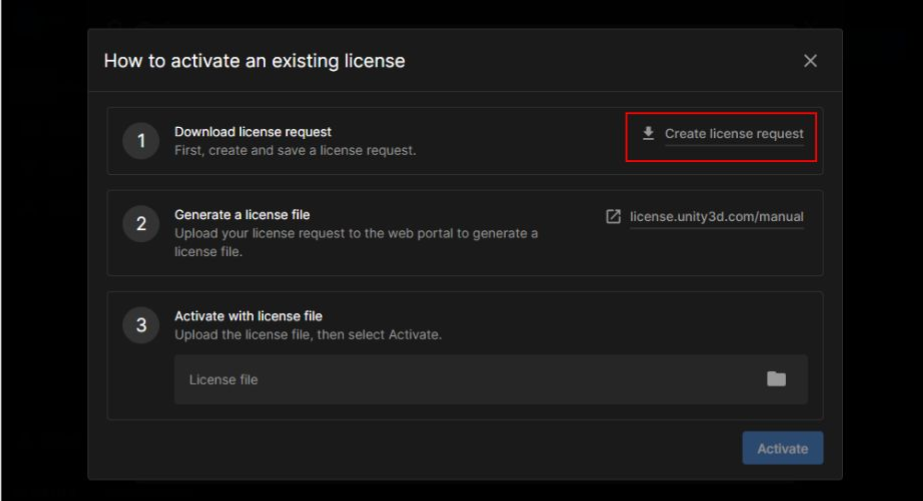The image size is (923, 501).
Task: Browse for a license file with the folder icon
Action: 776,379
